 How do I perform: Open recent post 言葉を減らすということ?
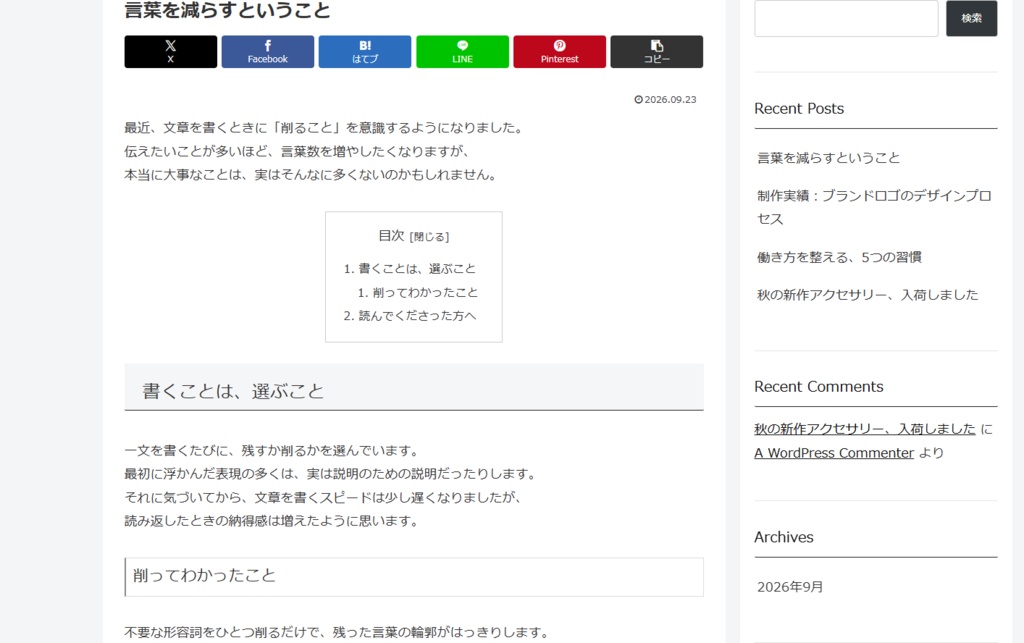(828, 158)
